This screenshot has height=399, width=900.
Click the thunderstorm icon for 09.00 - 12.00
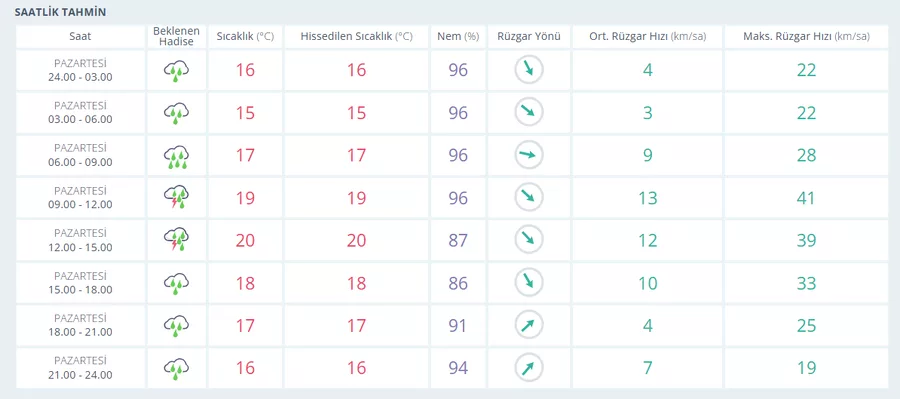click(x=176, y=198)
